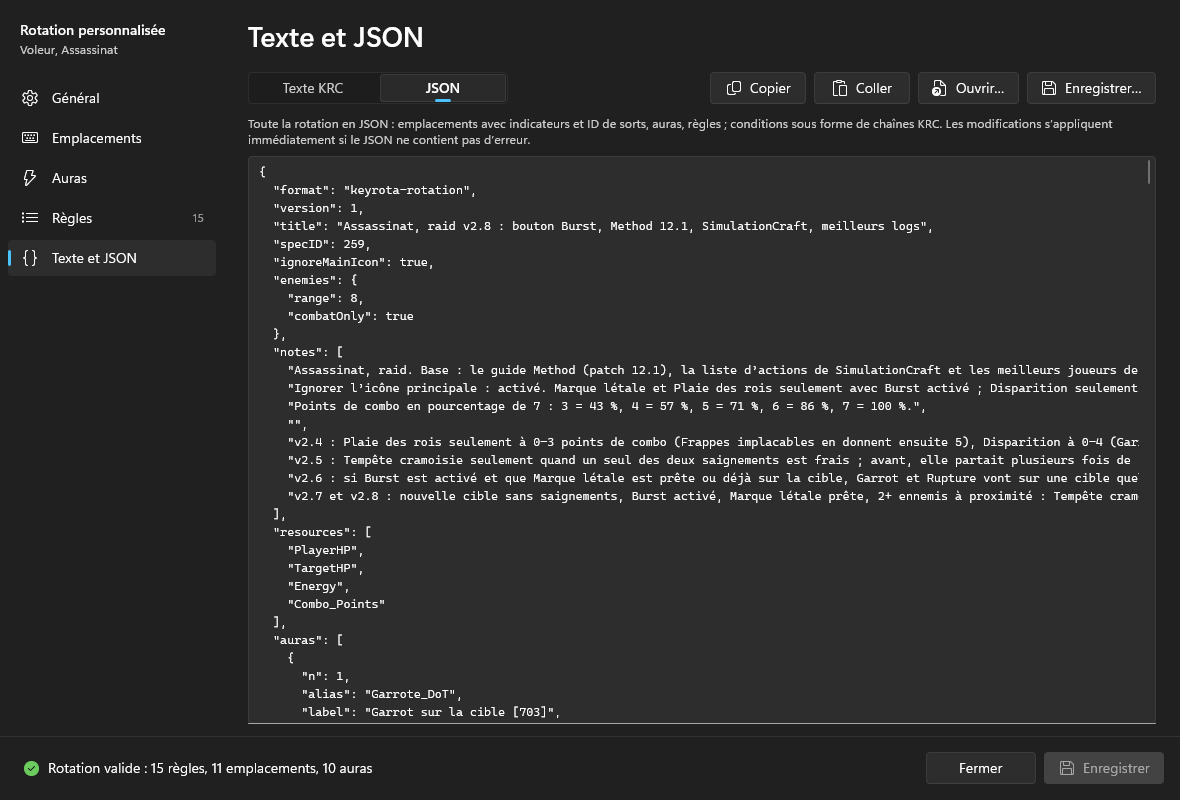
Task: Click the Fermer button
Action: click(x=981, y=768)
